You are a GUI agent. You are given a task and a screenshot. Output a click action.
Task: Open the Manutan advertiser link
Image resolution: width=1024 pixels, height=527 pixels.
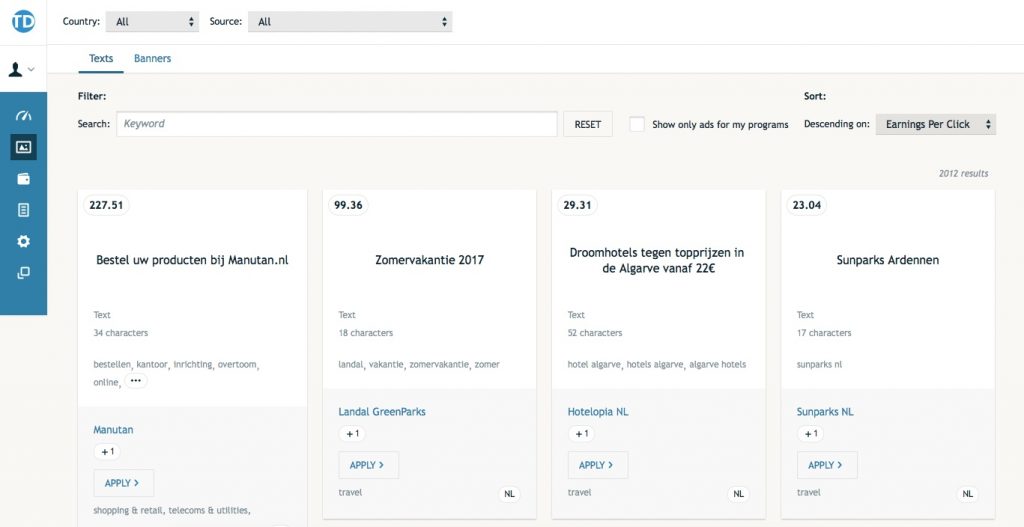[113, 430]
